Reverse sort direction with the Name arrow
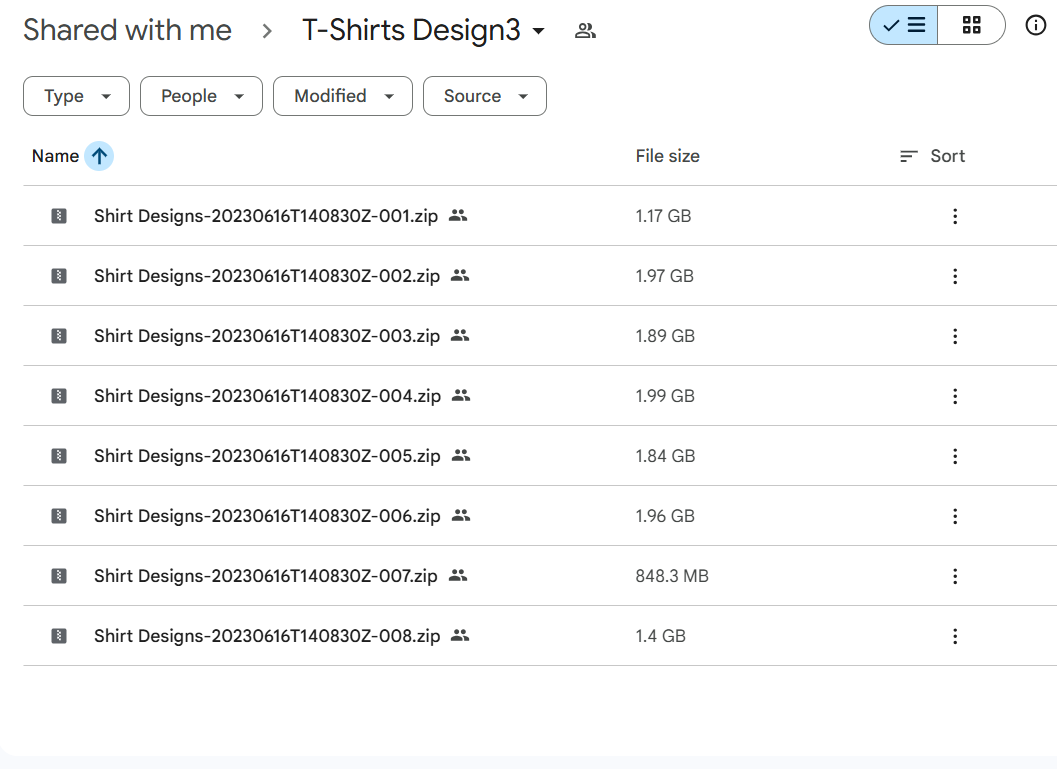This screenshot has height=769, width=1057. (x=99, y=156)
